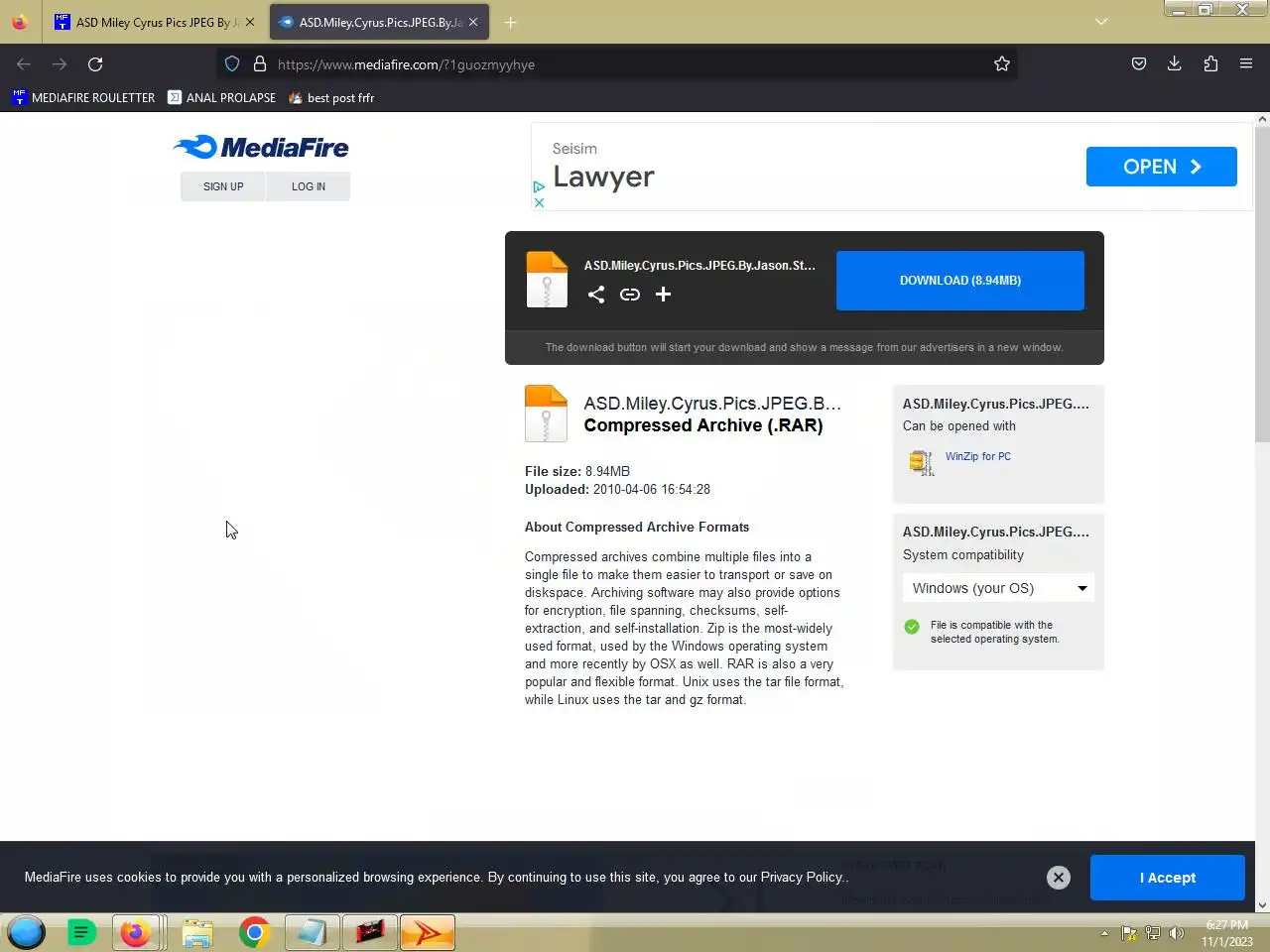Open the orange arrow app on taskbar
This screenshot has width=1270, height=952.
[x=428, y=933]
